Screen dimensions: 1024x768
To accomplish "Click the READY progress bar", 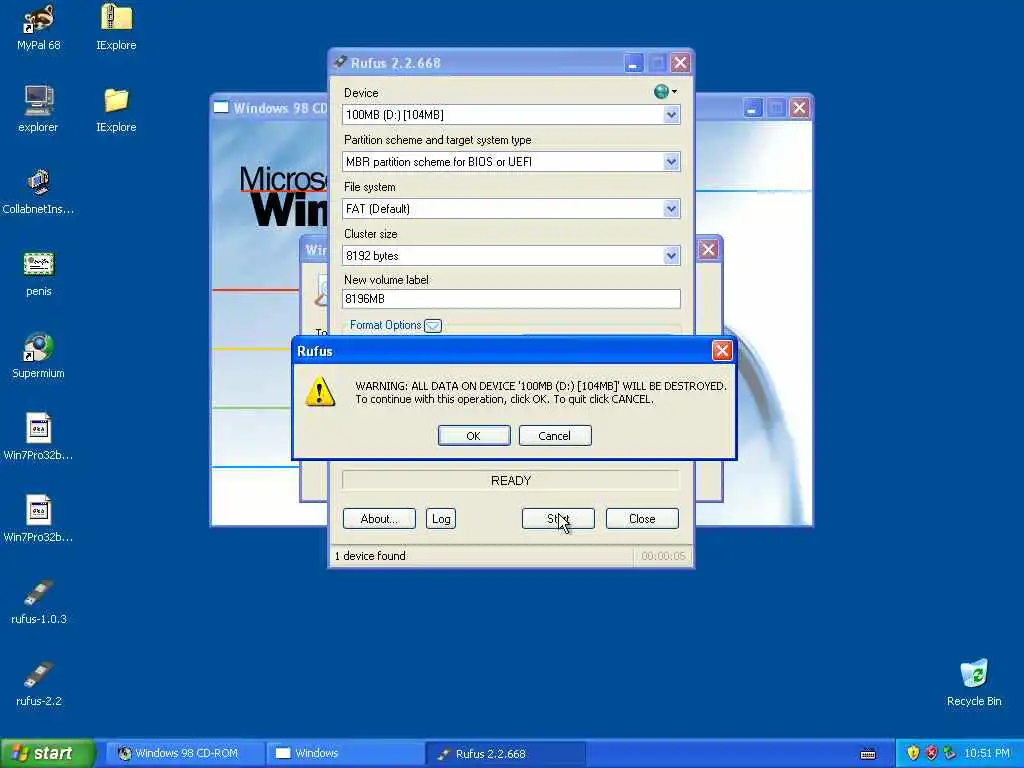I will pos(511,481).
